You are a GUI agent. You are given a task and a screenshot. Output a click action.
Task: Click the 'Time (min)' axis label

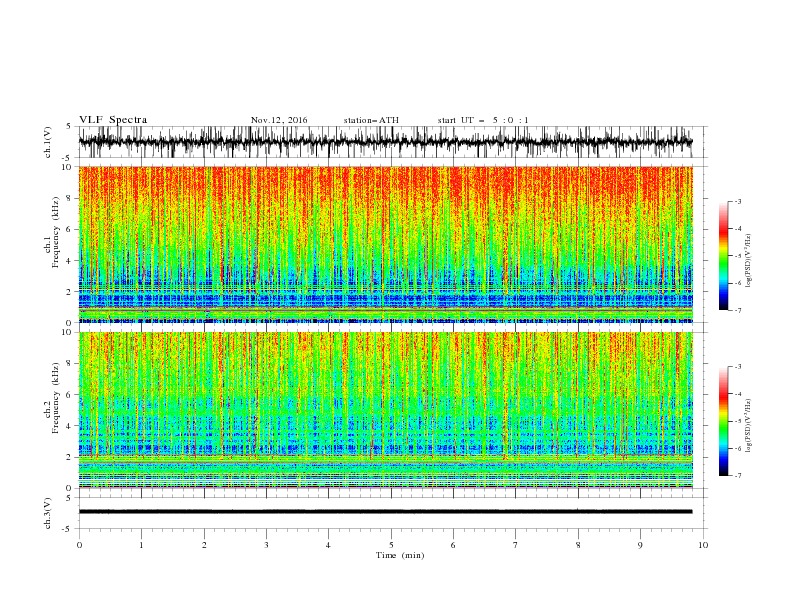(x=400, y=555)
